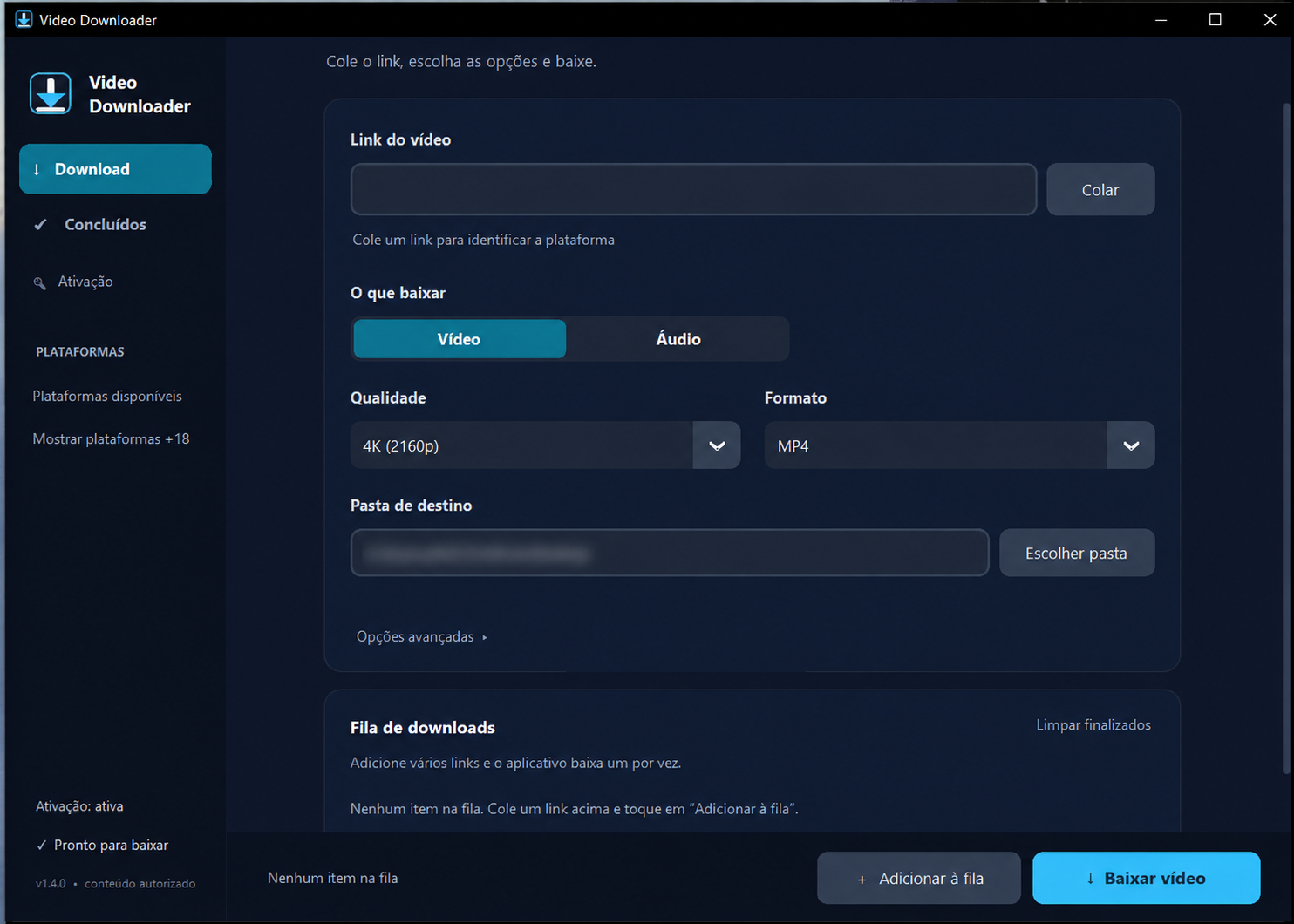Image resolution: width=1294 pixels, height=924 pixels.
Task: Click the 'v1.4.0' version label
Action: tap(51, 883)
